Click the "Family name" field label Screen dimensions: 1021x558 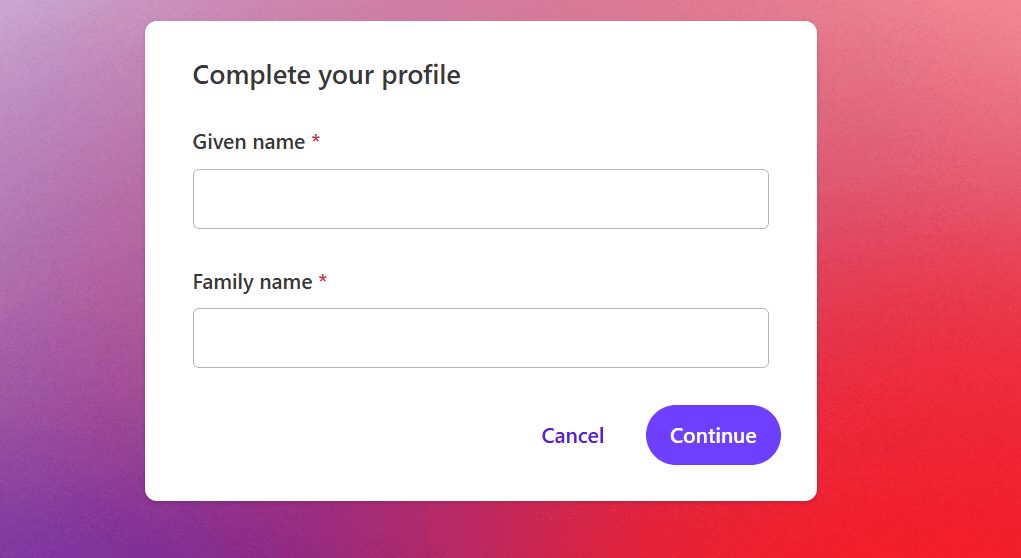point(252,282)
